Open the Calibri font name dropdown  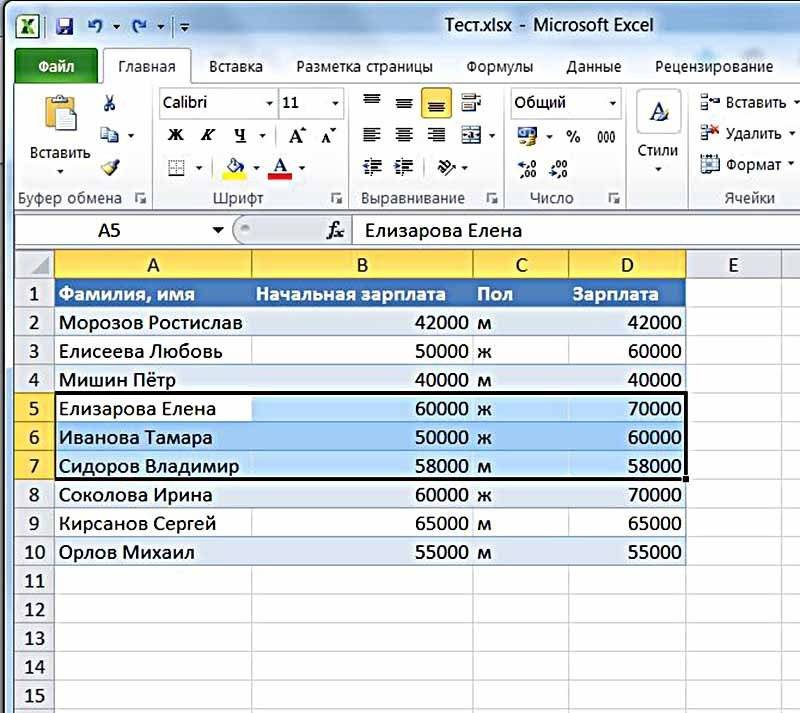click(269, 103)
